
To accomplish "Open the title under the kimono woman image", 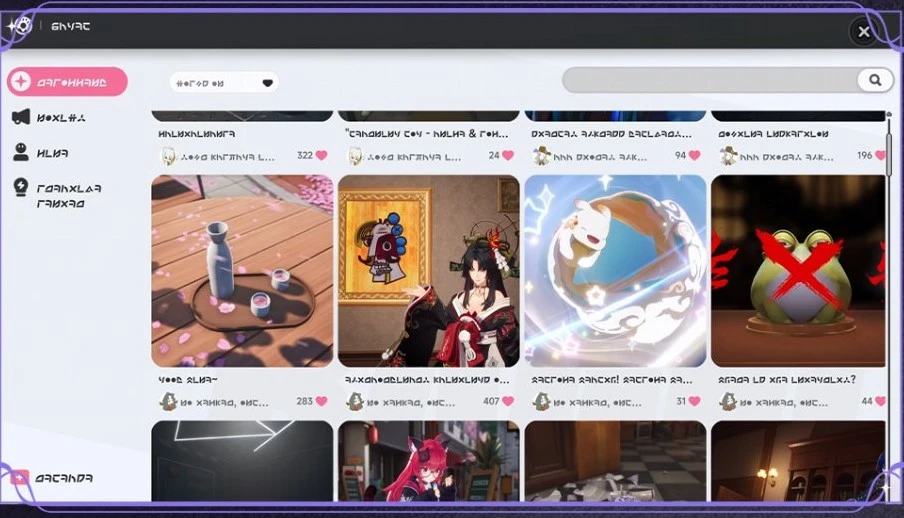I will pos(427,380).
